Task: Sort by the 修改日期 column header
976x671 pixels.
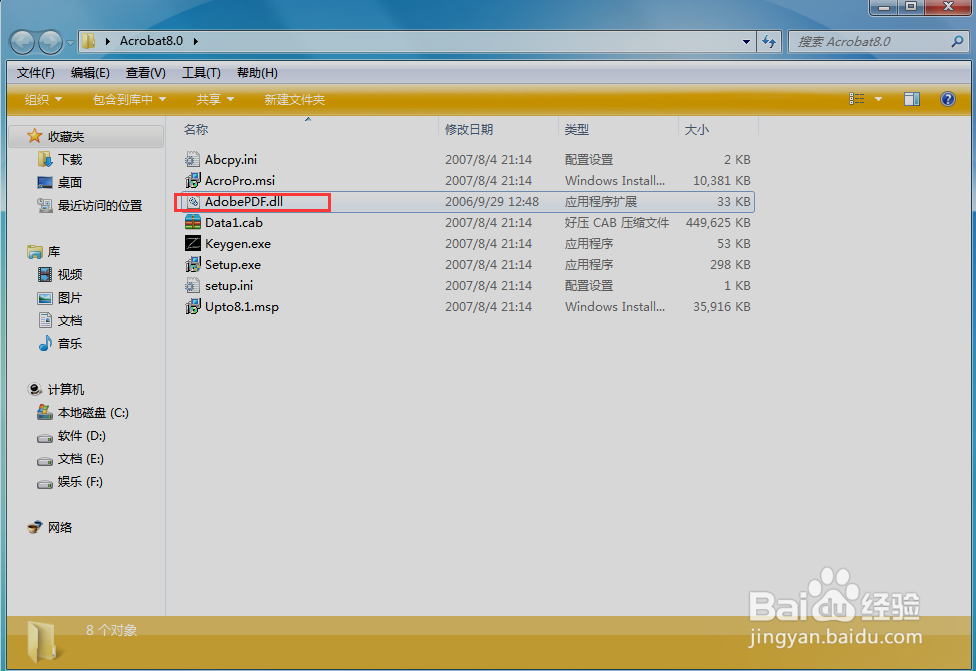Action: (469, 129)
